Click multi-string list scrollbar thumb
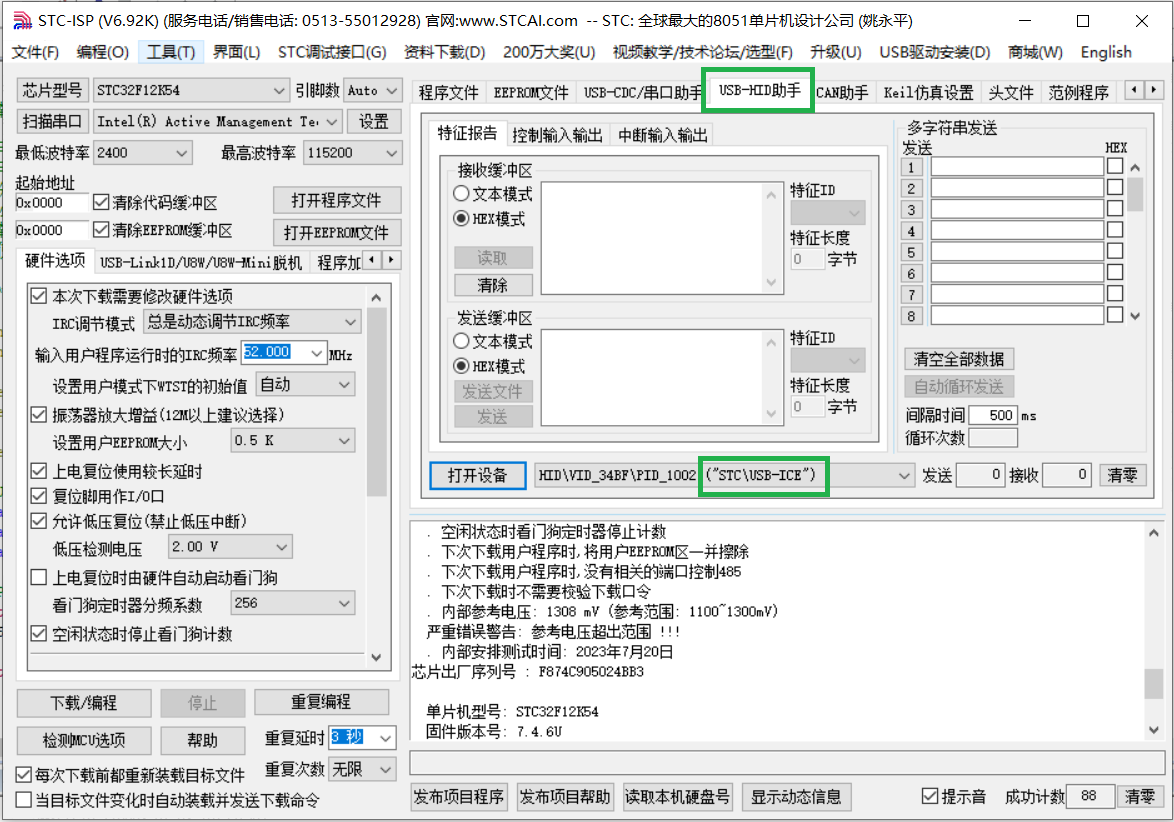 1135,195
